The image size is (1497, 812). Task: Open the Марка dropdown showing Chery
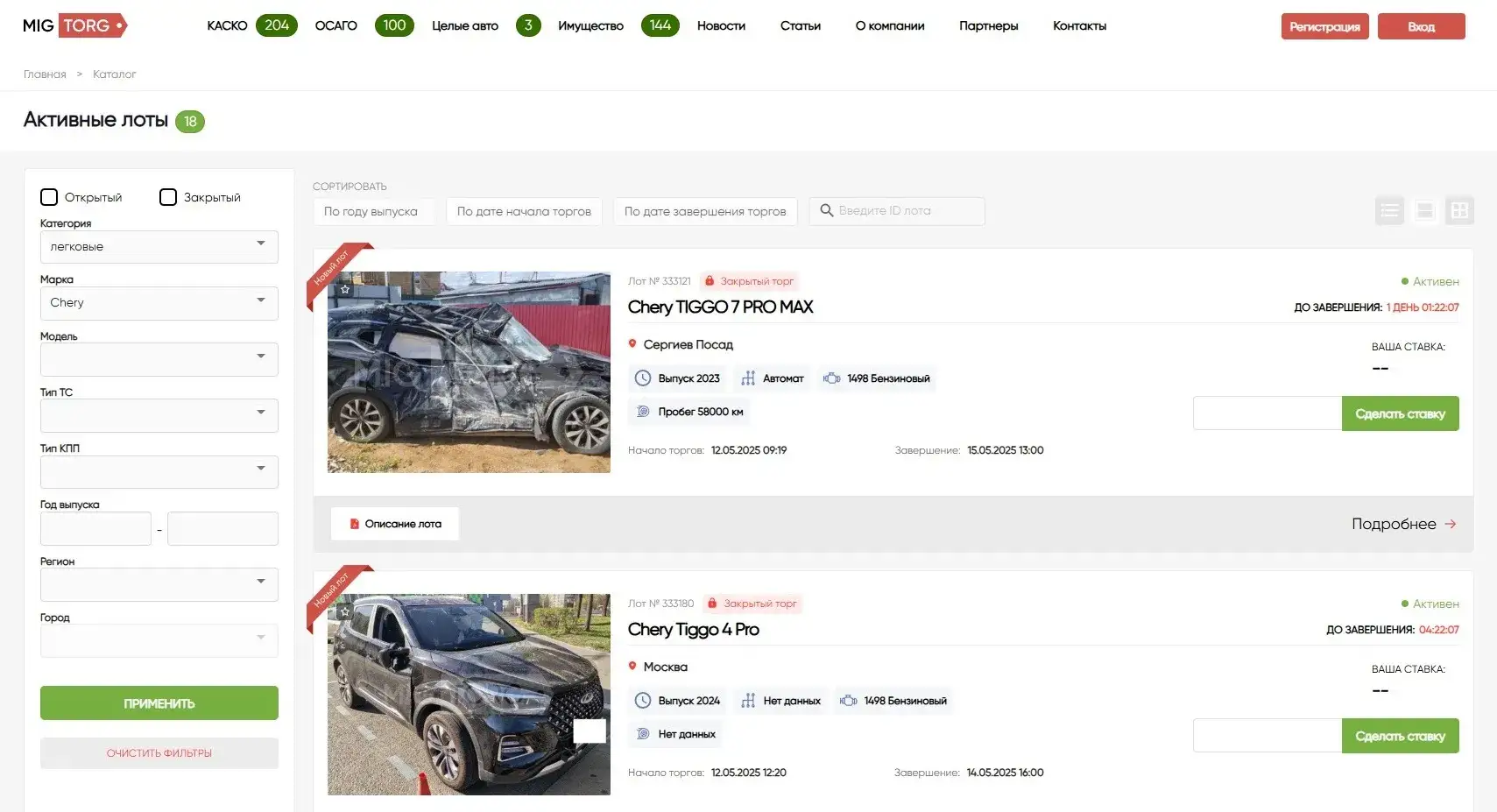coord(159,303)
